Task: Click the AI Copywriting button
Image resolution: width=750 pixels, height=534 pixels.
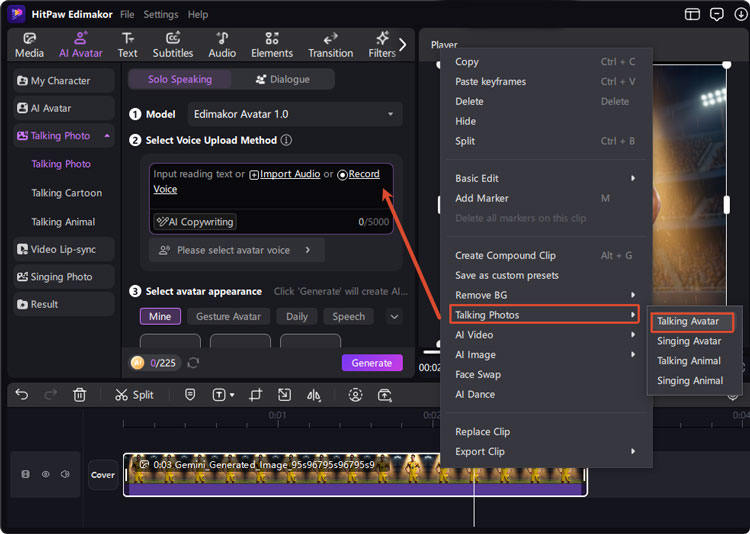Action: tap(195, 222)
